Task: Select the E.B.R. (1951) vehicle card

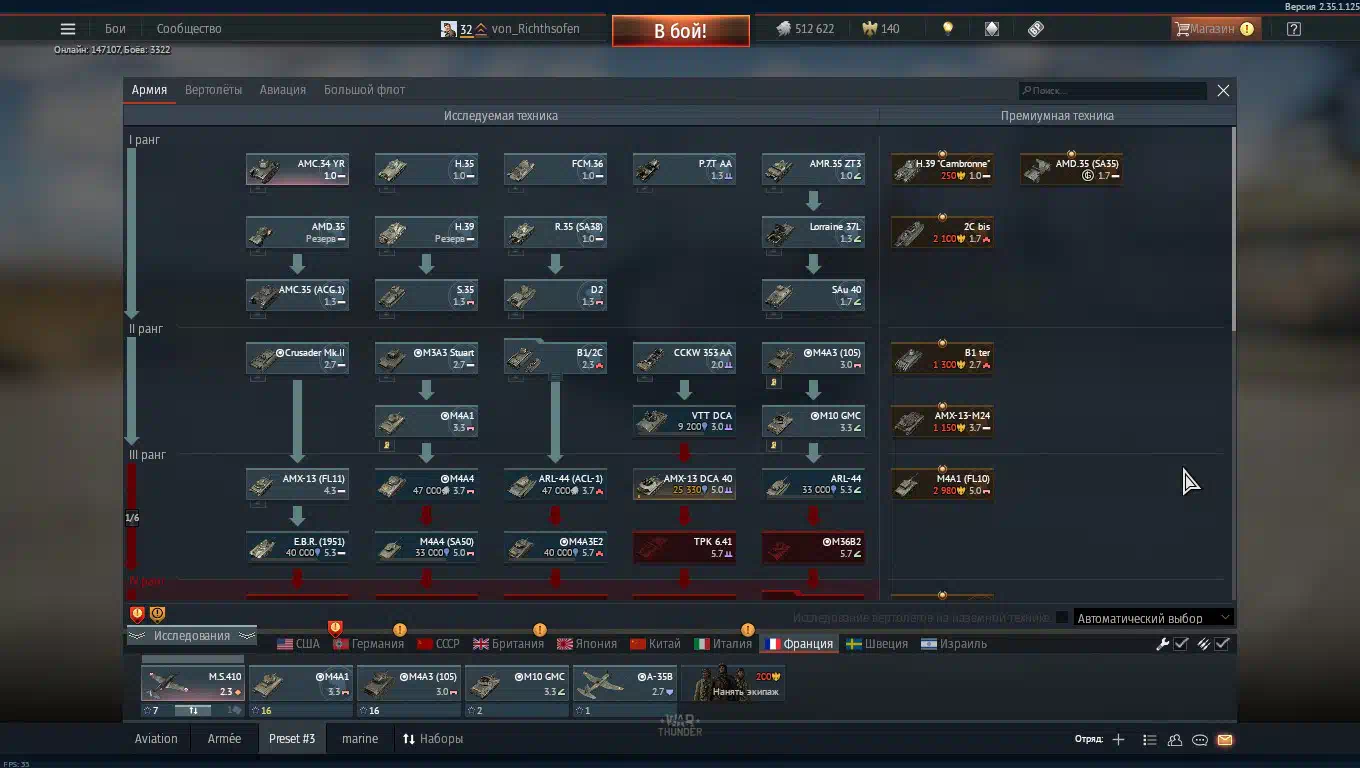Action: 297,548
